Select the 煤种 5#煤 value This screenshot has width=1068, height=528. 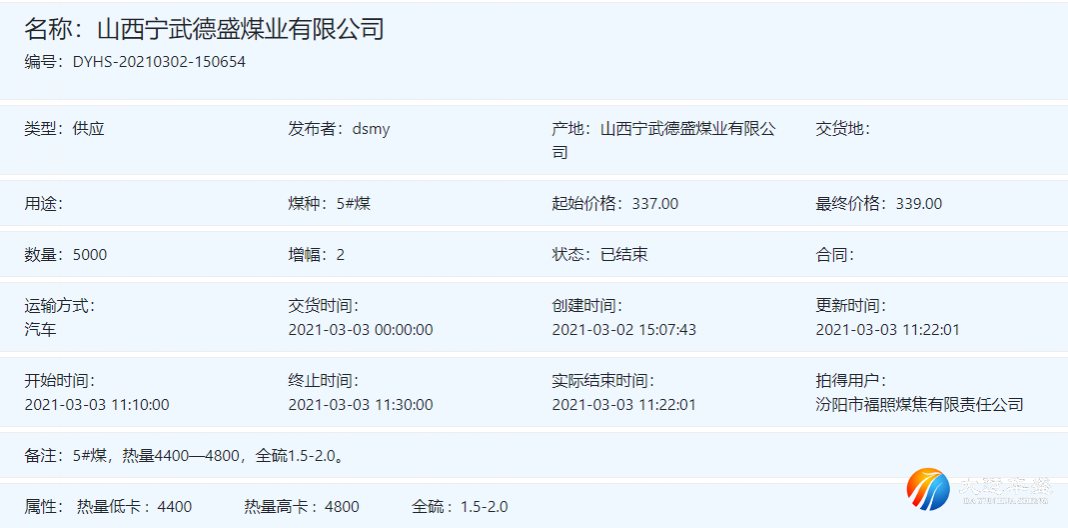[354, 204]
